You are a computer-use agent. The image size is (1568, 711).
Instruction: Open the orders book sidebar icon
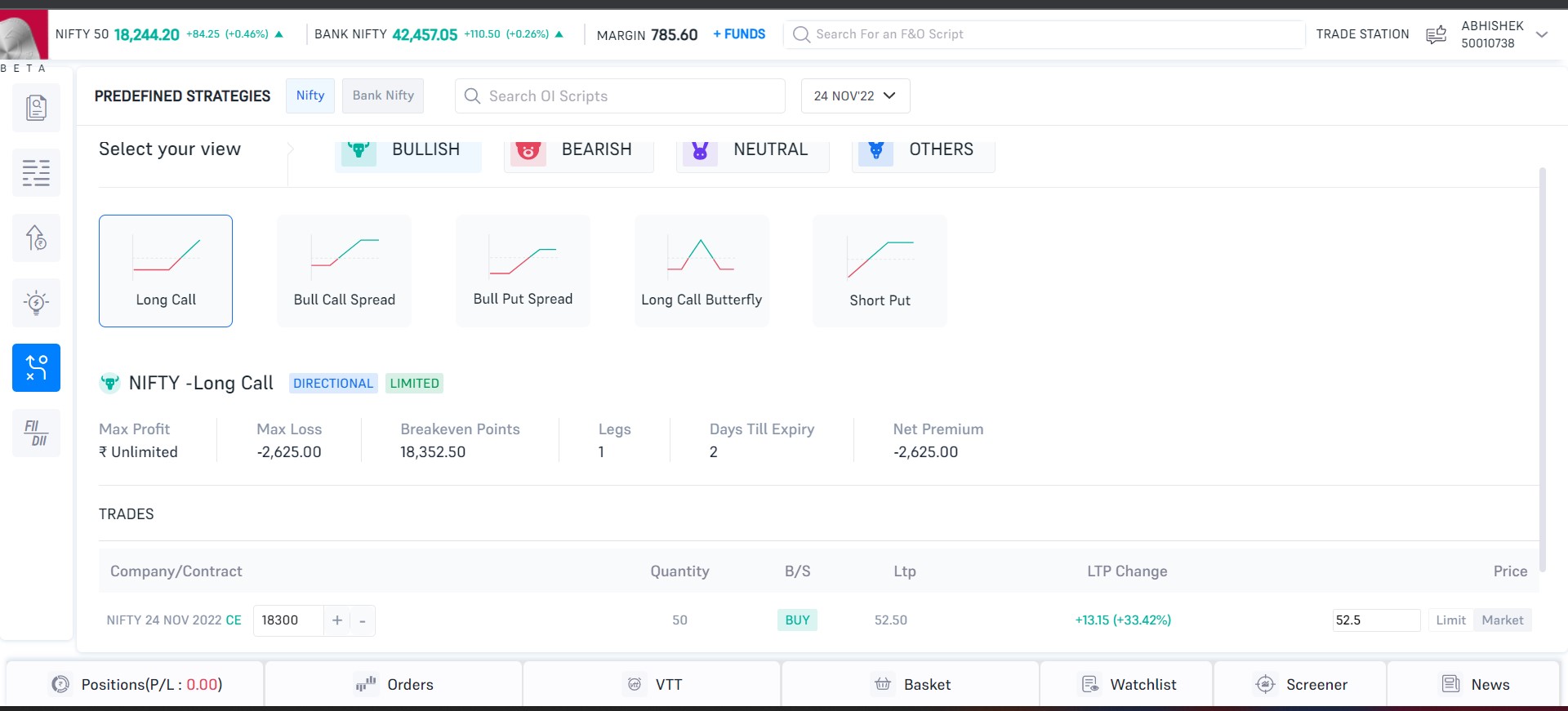tap(36, 108)
